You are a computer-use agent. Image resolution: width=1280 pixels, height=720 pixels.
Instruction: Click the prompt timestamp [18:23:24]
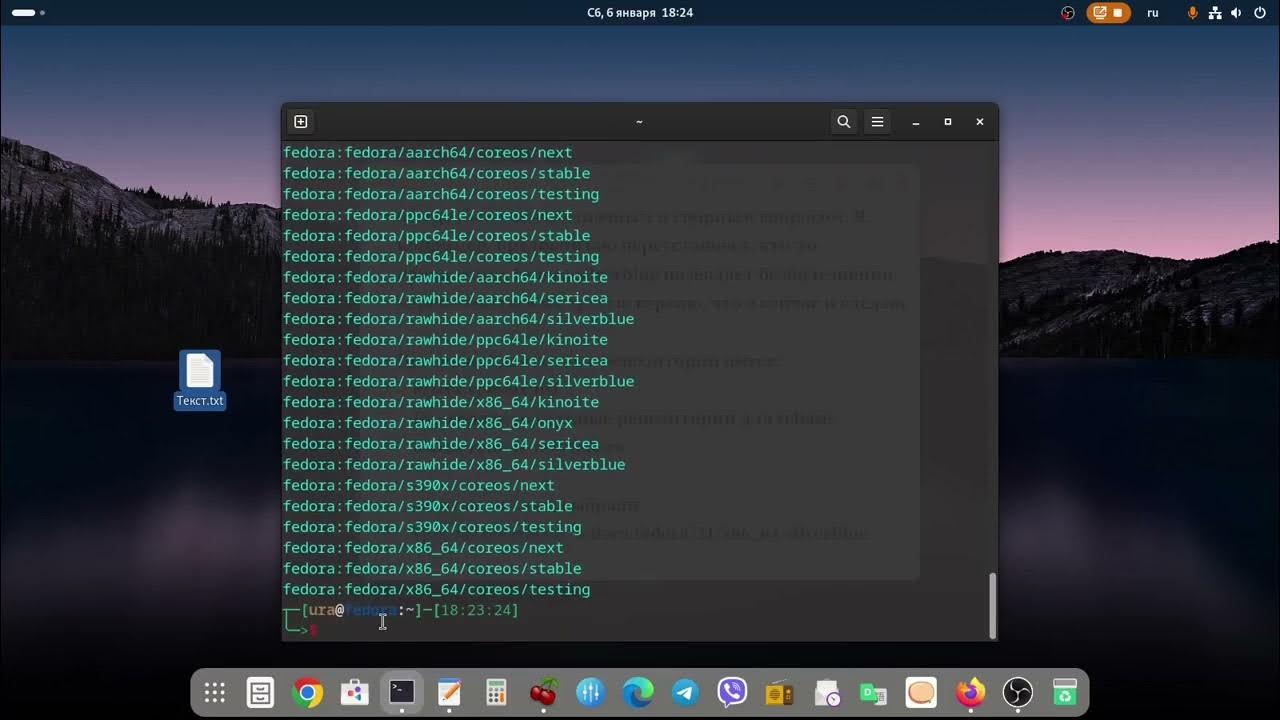click(476, 610)
